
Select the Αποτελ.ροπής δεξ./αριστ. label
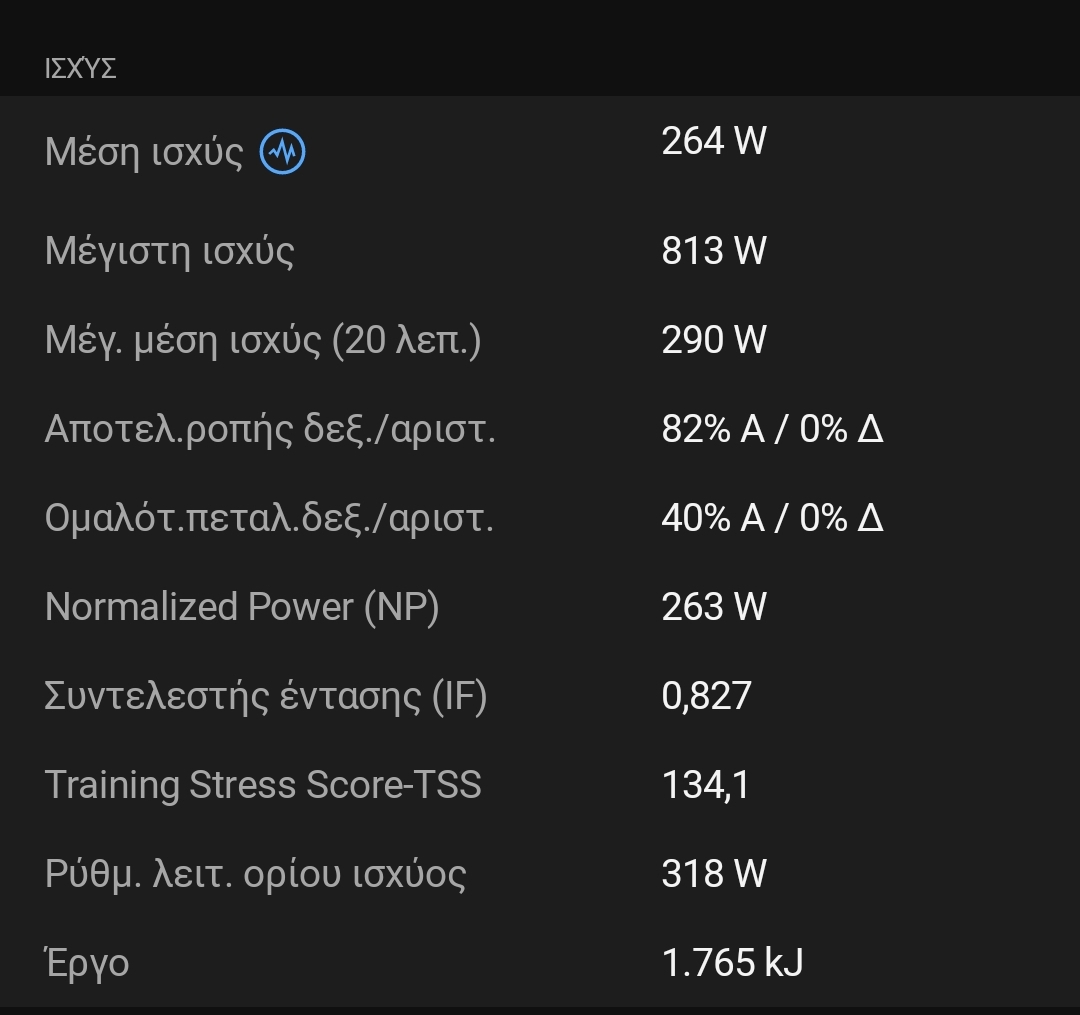(270, 429)
